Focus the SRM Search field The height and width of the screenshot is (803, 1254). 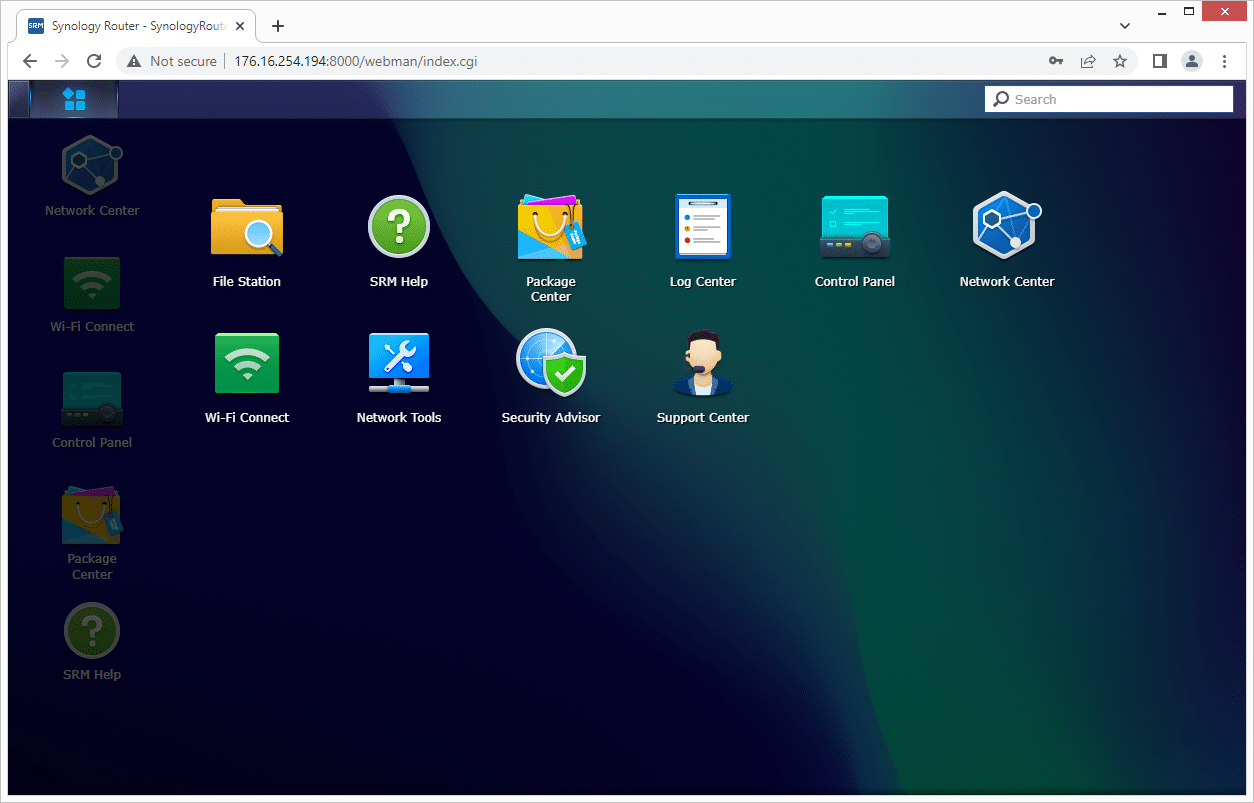1109,99
